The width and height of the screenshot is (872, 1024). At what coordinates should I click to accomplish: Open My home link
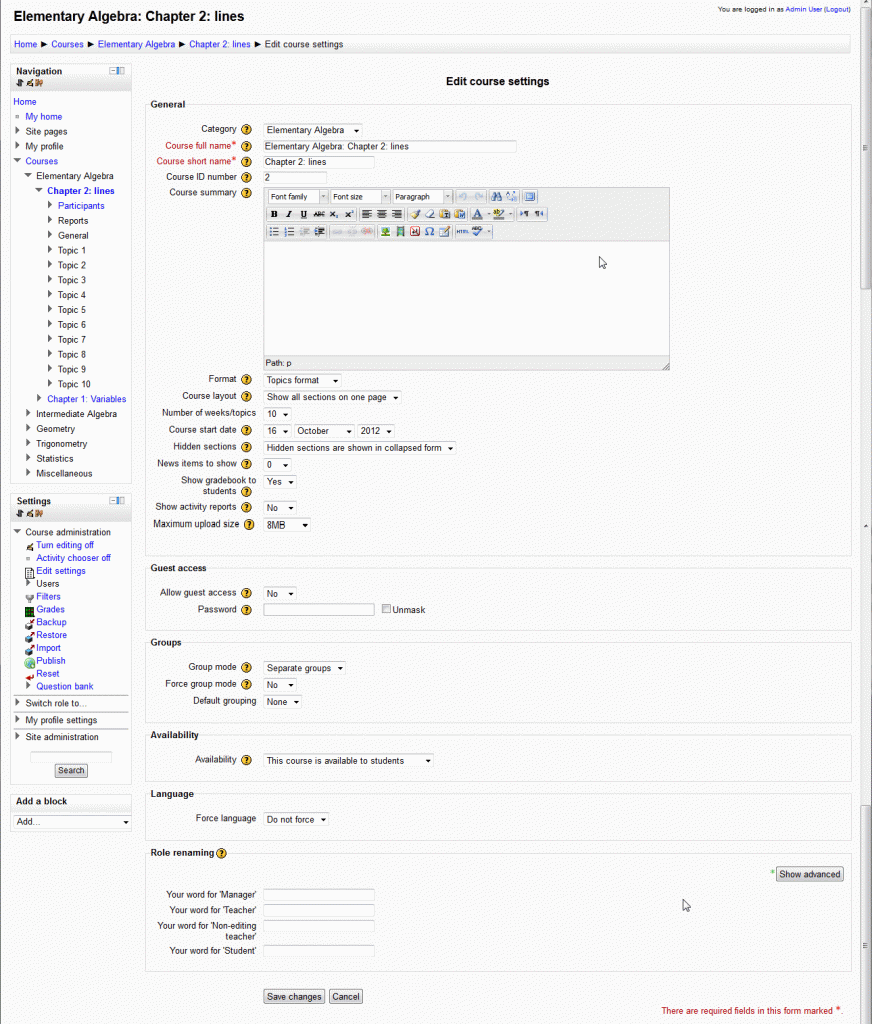[44, 117]
